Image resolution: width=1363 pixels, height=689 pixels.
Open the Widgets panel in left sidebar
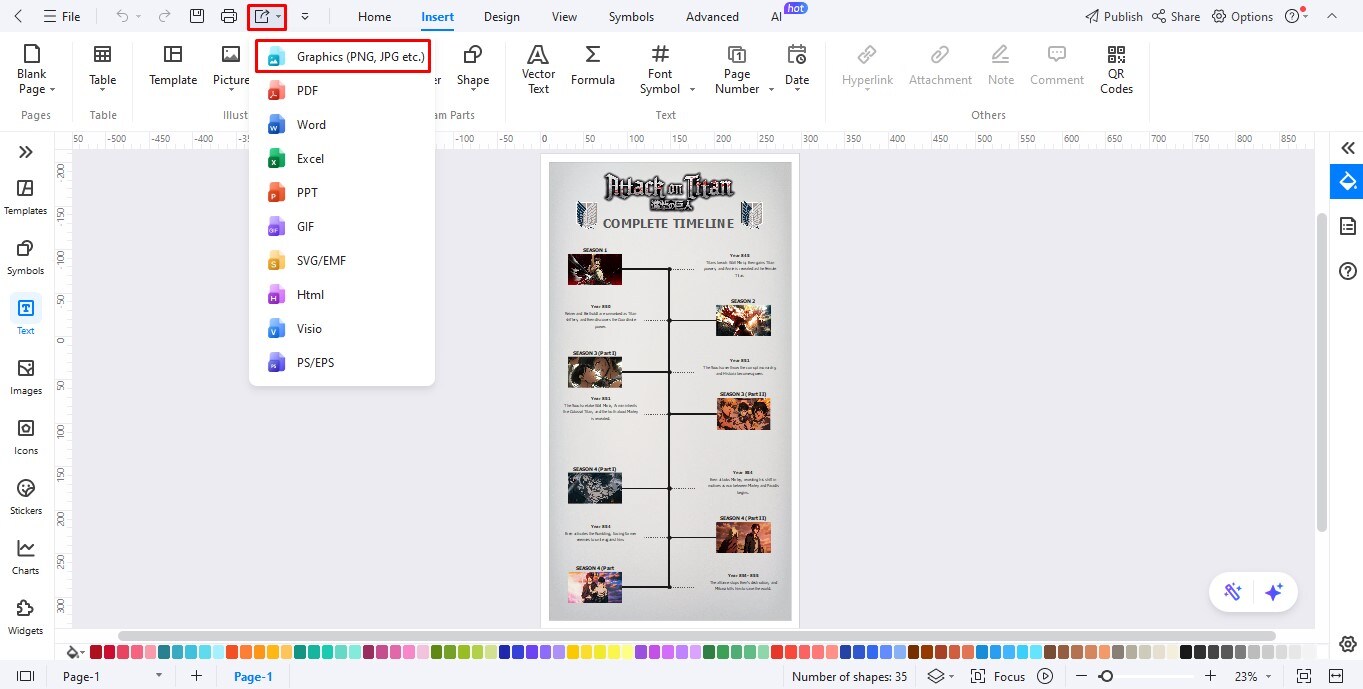[x=26, y=617]
